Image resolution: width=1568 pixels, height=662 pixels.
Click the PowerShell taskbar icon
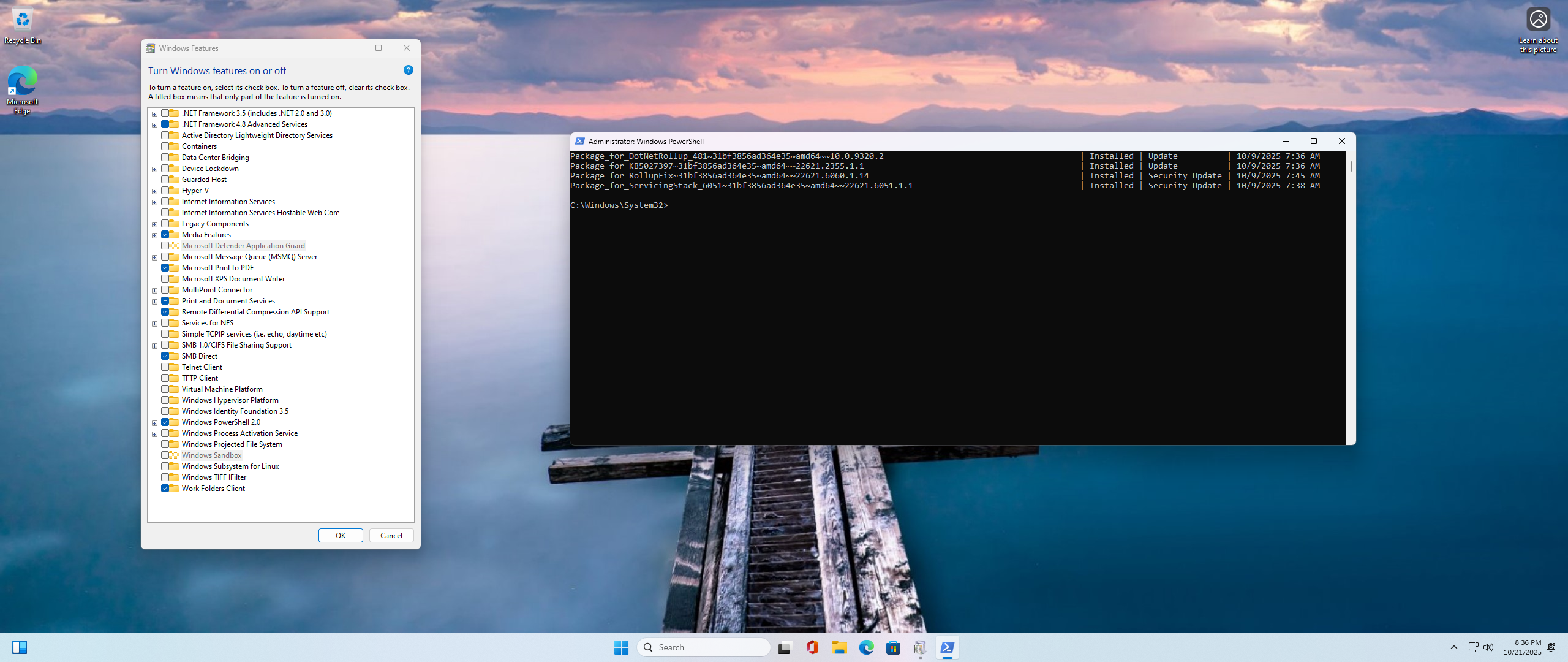[x=947, y=647]
